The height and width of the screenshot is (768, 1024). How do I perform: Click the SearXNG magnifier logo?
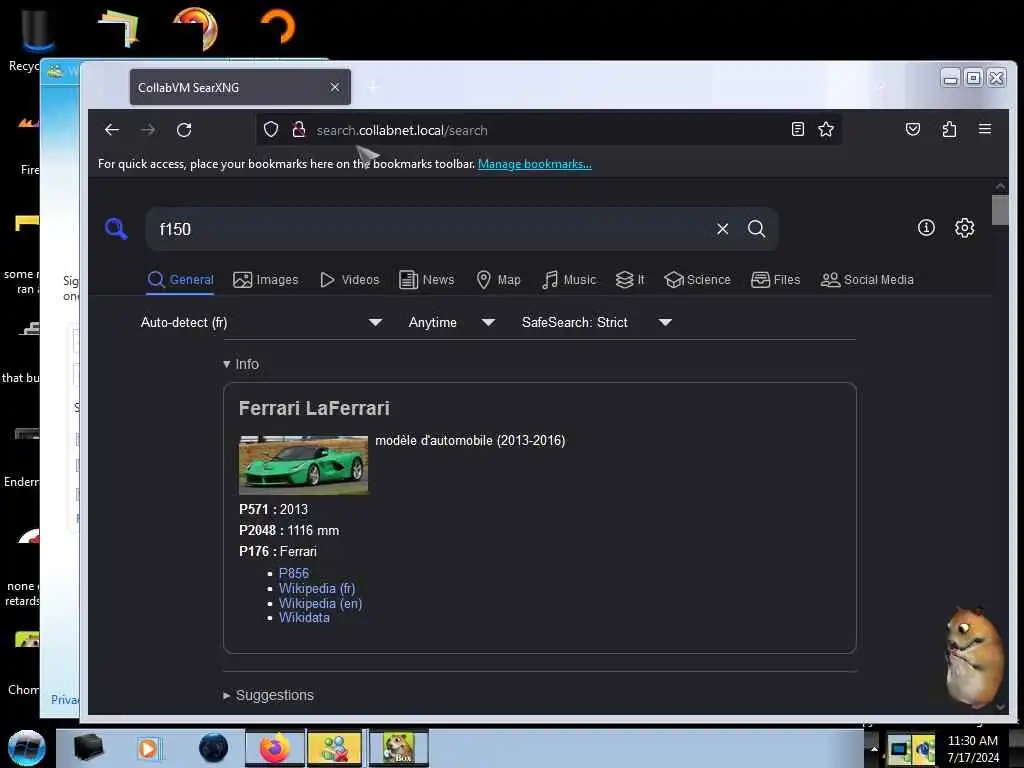116,229
